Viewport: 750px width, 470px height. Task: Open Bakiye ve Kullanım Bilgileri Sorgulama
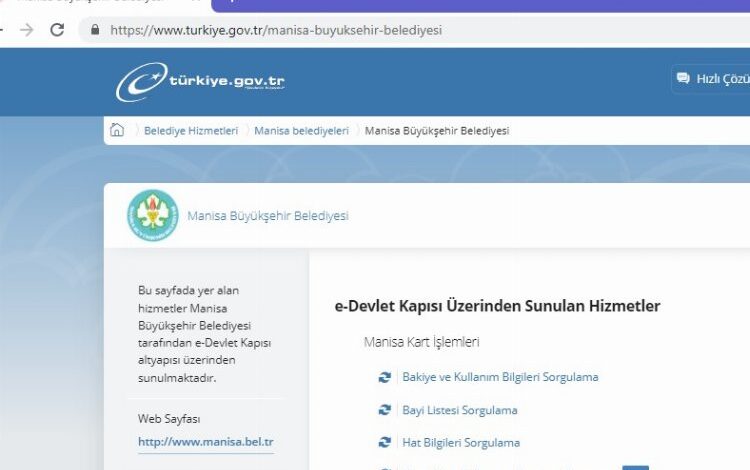point(500,377)
